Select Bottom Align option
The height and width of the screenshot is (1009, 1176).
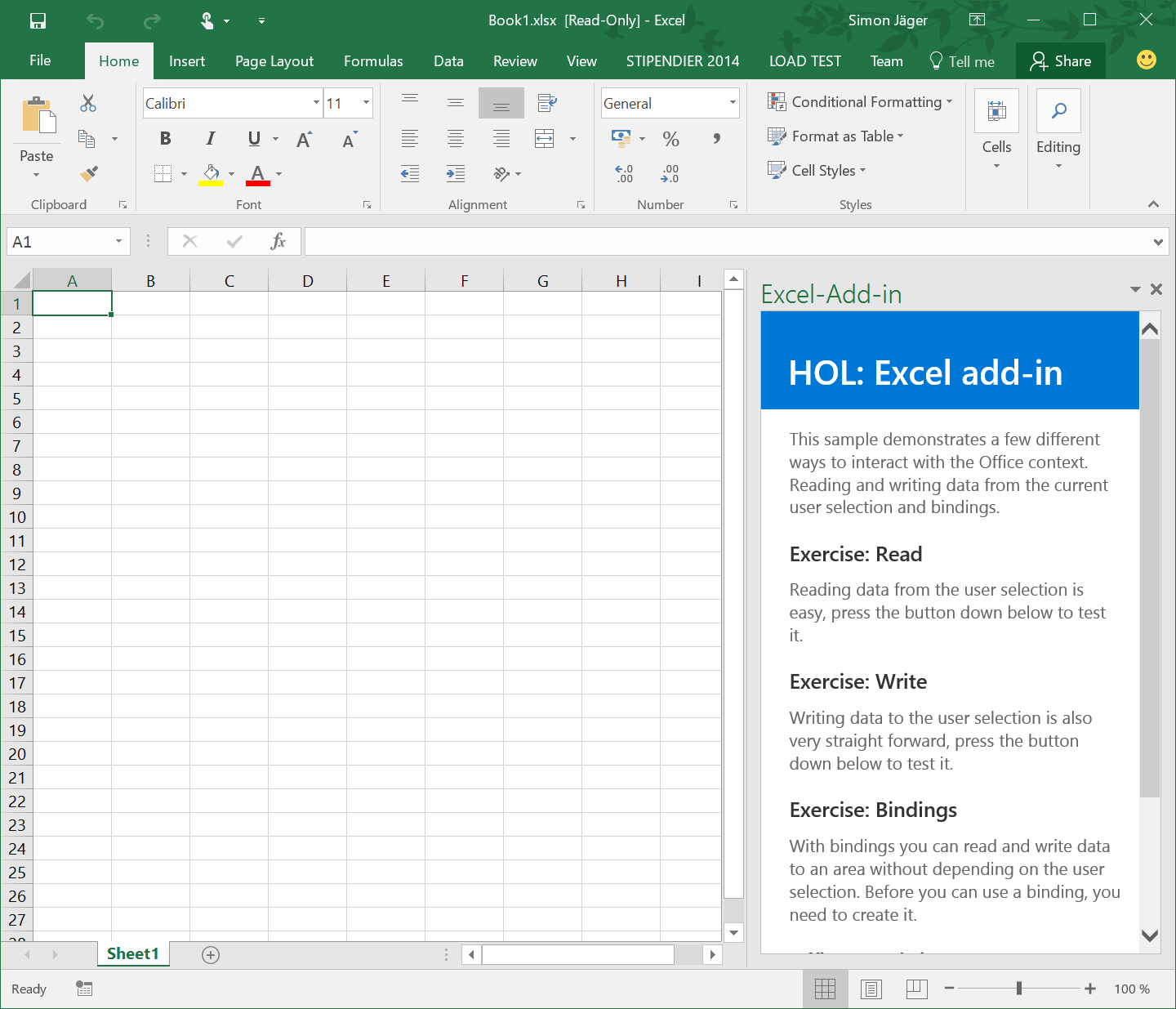click(501, 104)
